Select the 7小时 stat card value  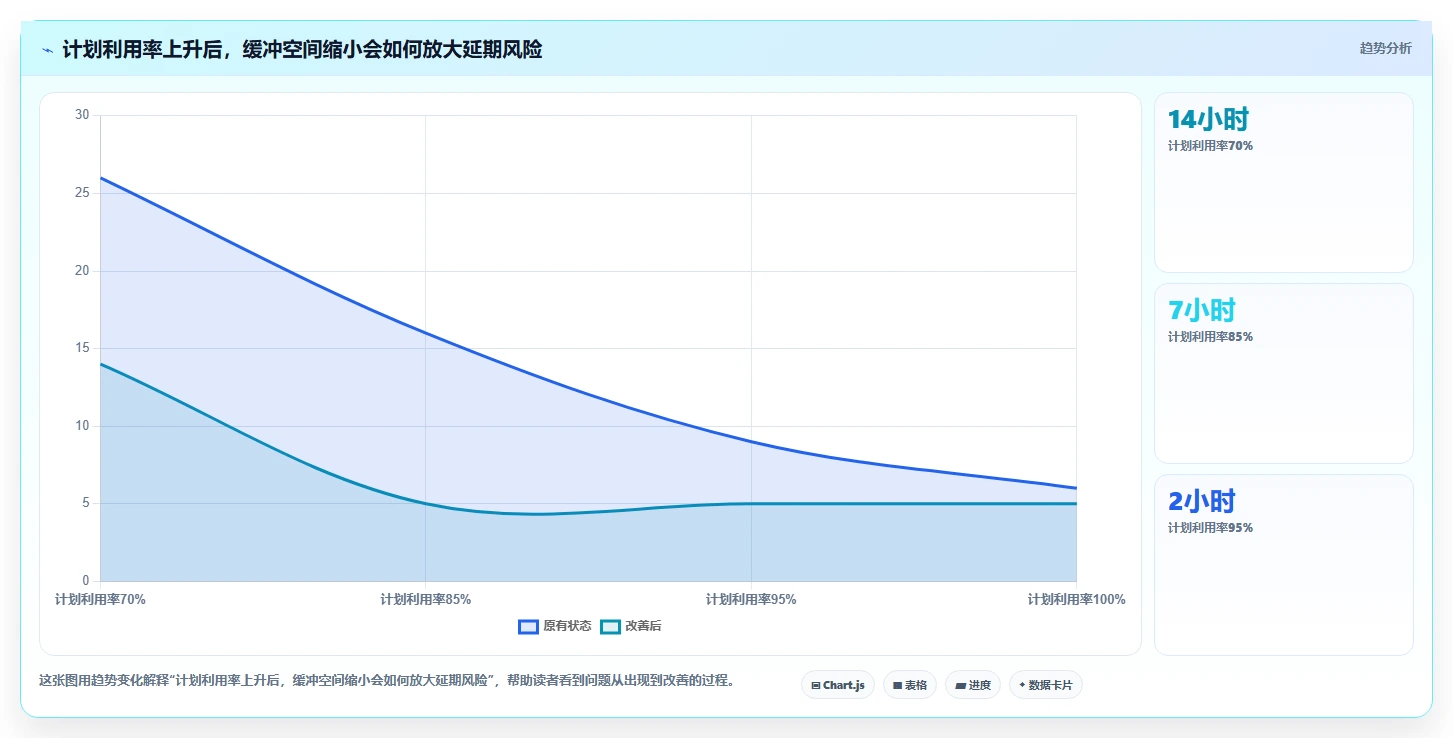tap(1201, 310)
